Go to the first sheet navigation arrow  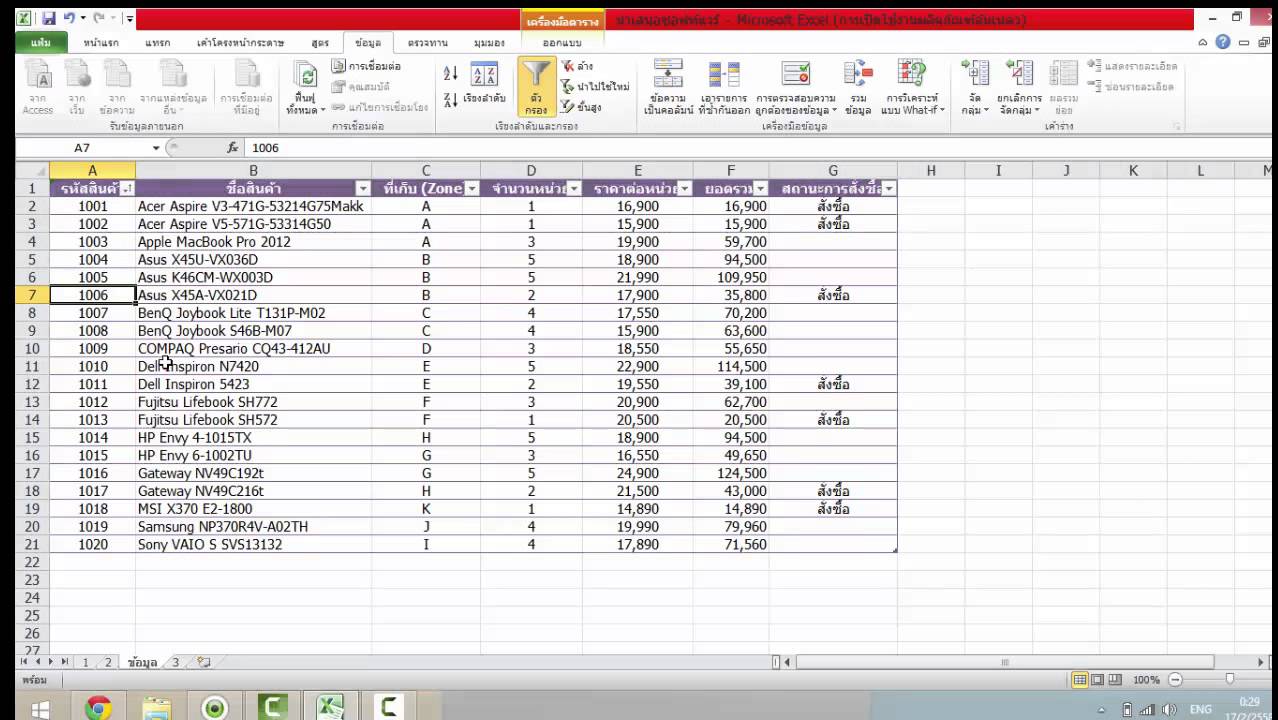click(24, 662)
